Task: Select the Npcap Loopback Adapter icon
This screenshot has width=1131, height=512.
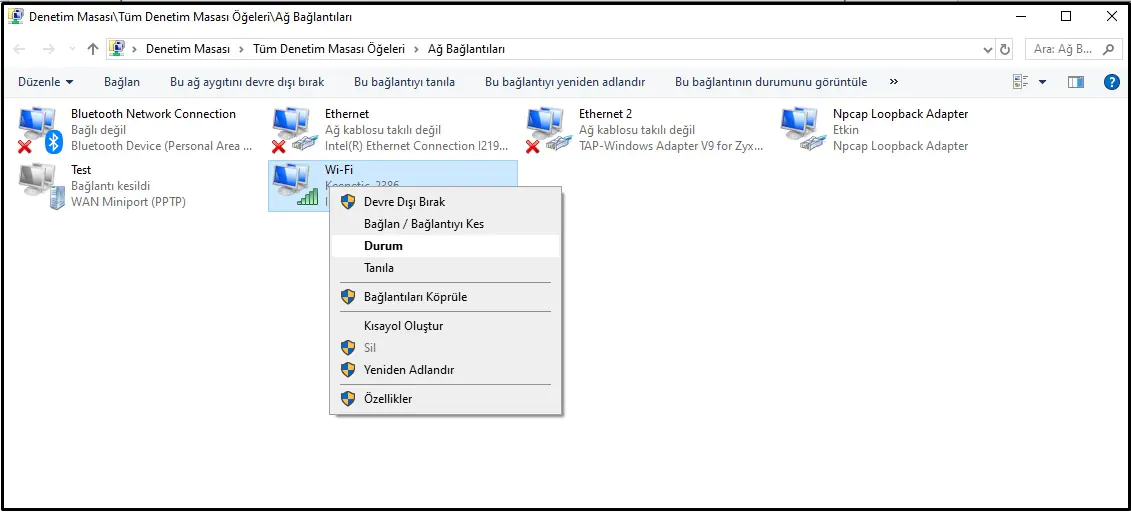Action: coord(803,130)
